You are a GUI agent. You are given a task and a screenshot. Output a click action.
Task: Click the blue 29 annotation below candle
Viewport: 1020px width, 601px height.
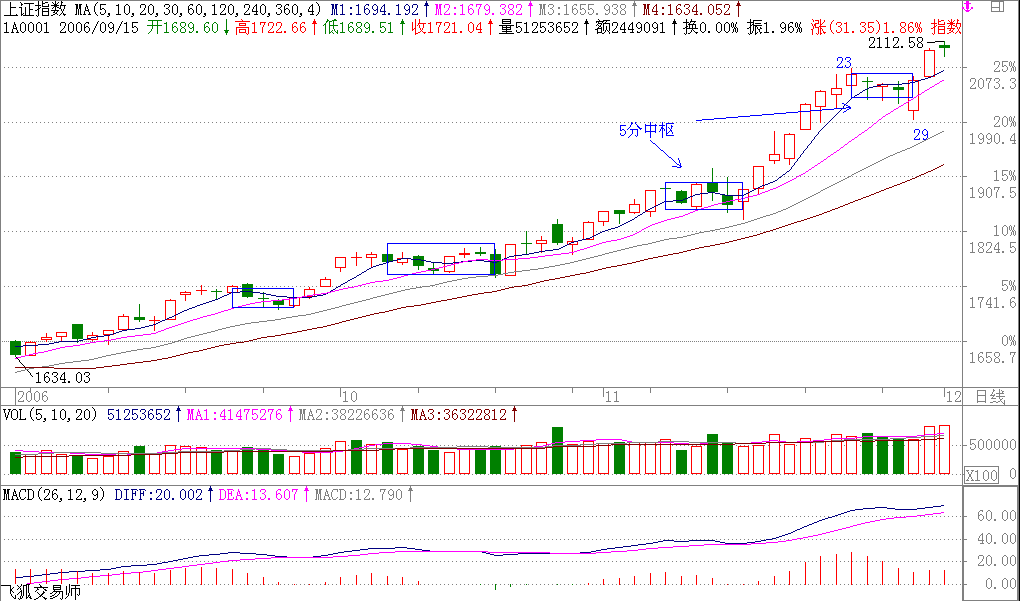point(921,135)
